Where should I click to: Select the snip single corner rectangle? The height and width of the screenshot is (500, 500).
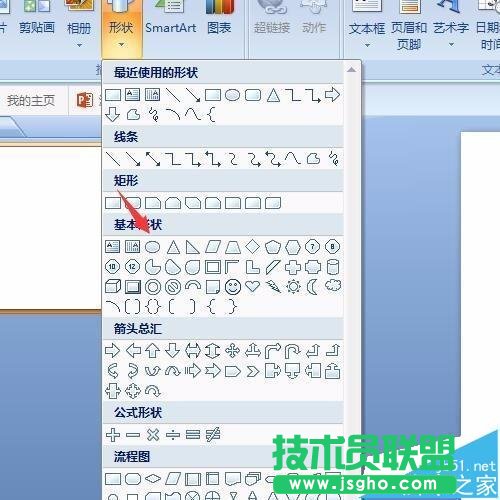(x=153, y=203)
